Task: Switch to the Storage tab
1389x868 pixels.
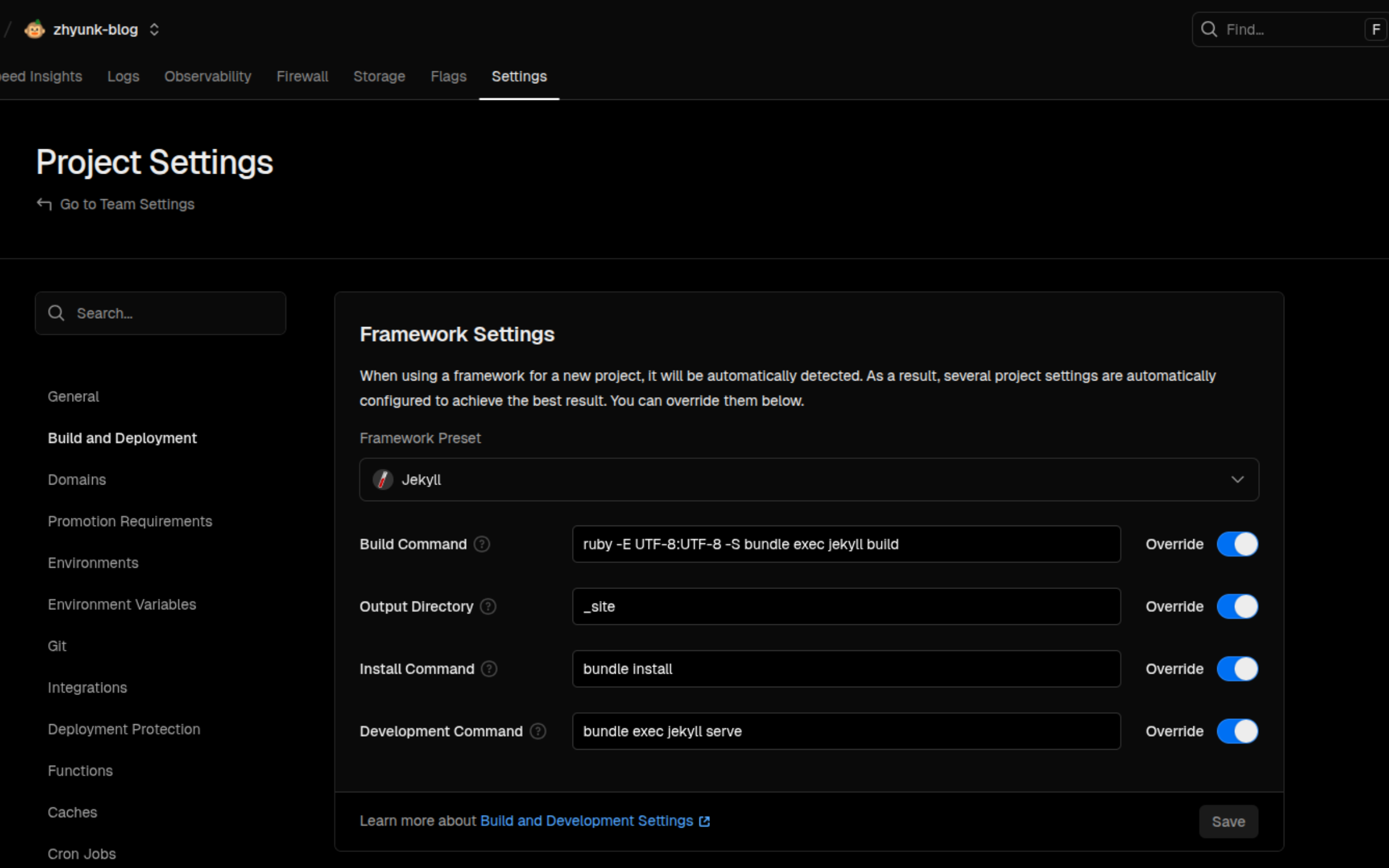Action: [x=379, y=77]
